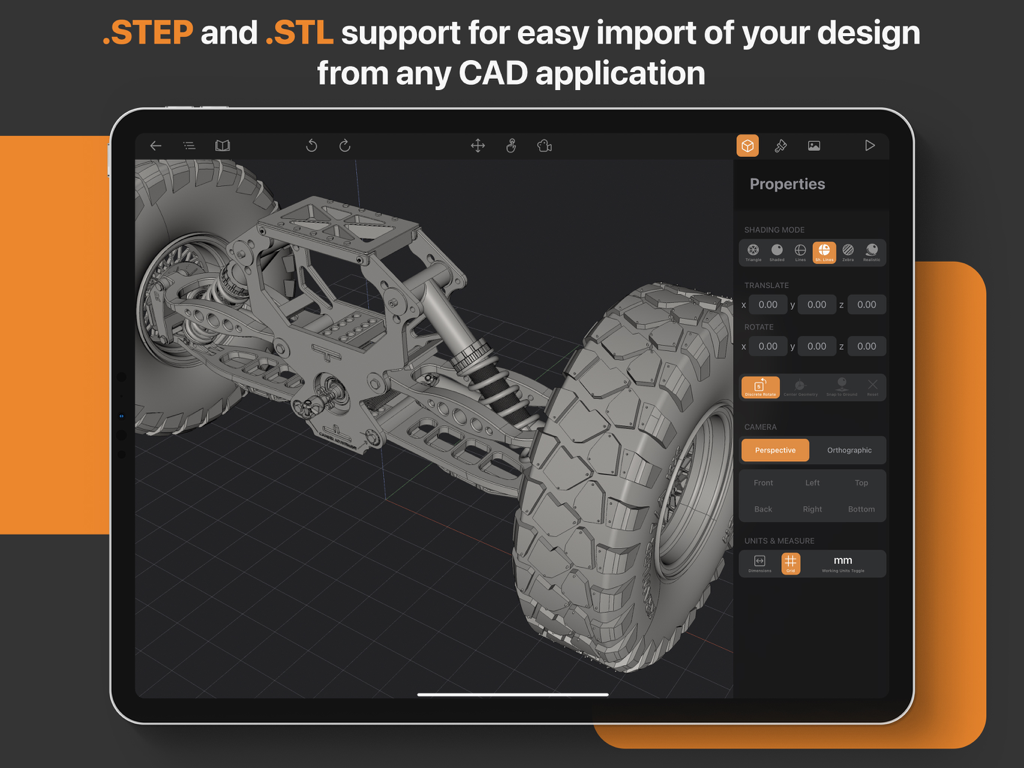Click the Redo arrow in the toolbar
Viewport: 1024px width, 768px height.
(344, 145)
